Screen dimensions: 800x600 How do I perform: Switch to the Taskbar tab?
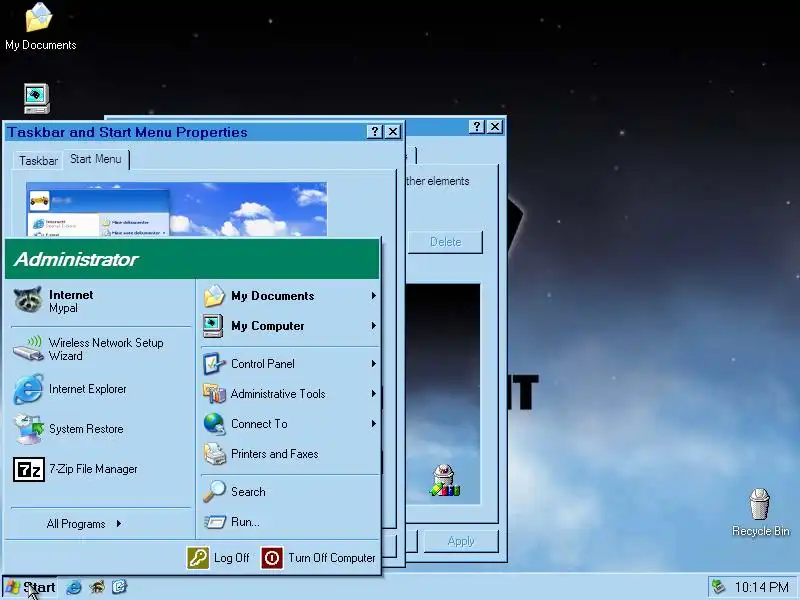[x=38, y=161]
